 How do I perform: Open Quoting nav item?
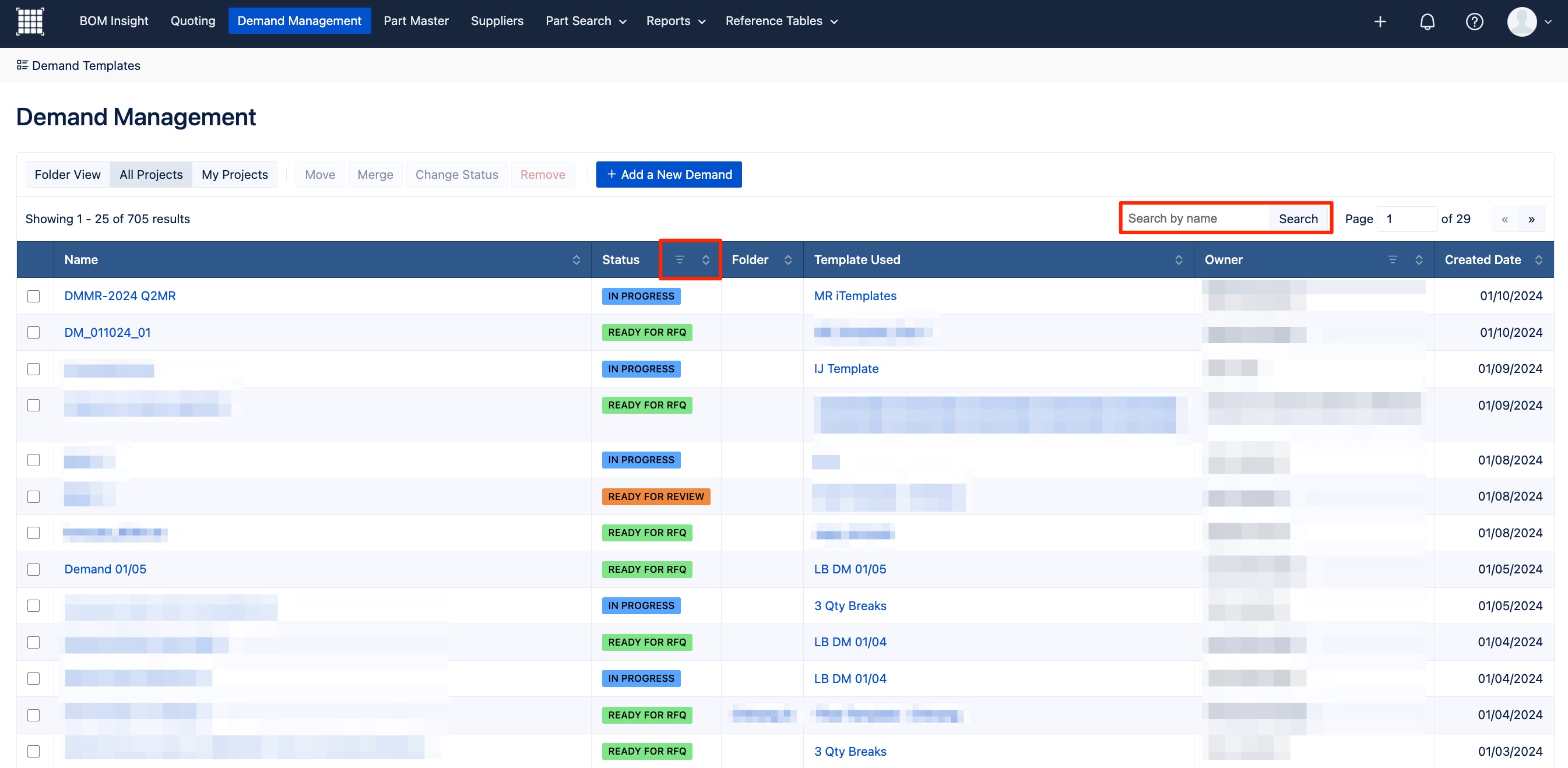(x=193, y=22)
